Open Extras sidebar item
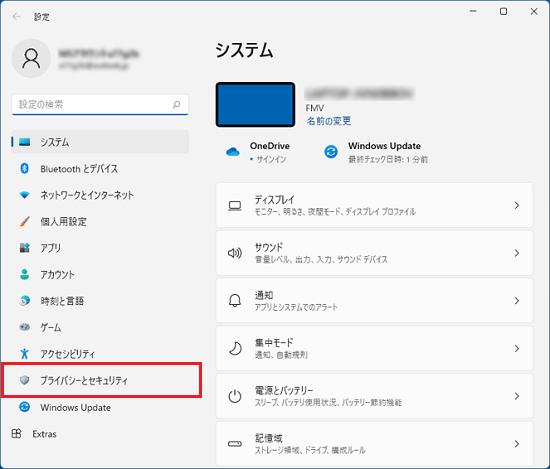This screenshot has height=469, width=550. tap(100, 434)
